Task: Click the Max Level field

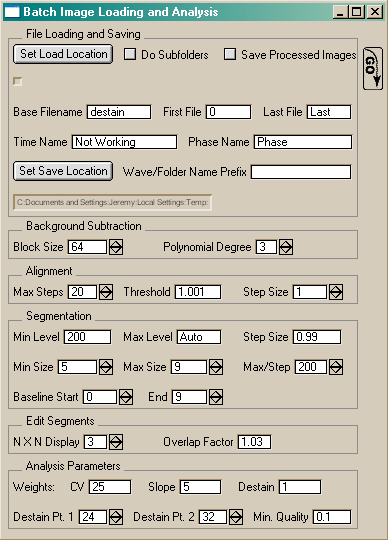Action: [199, 337]
